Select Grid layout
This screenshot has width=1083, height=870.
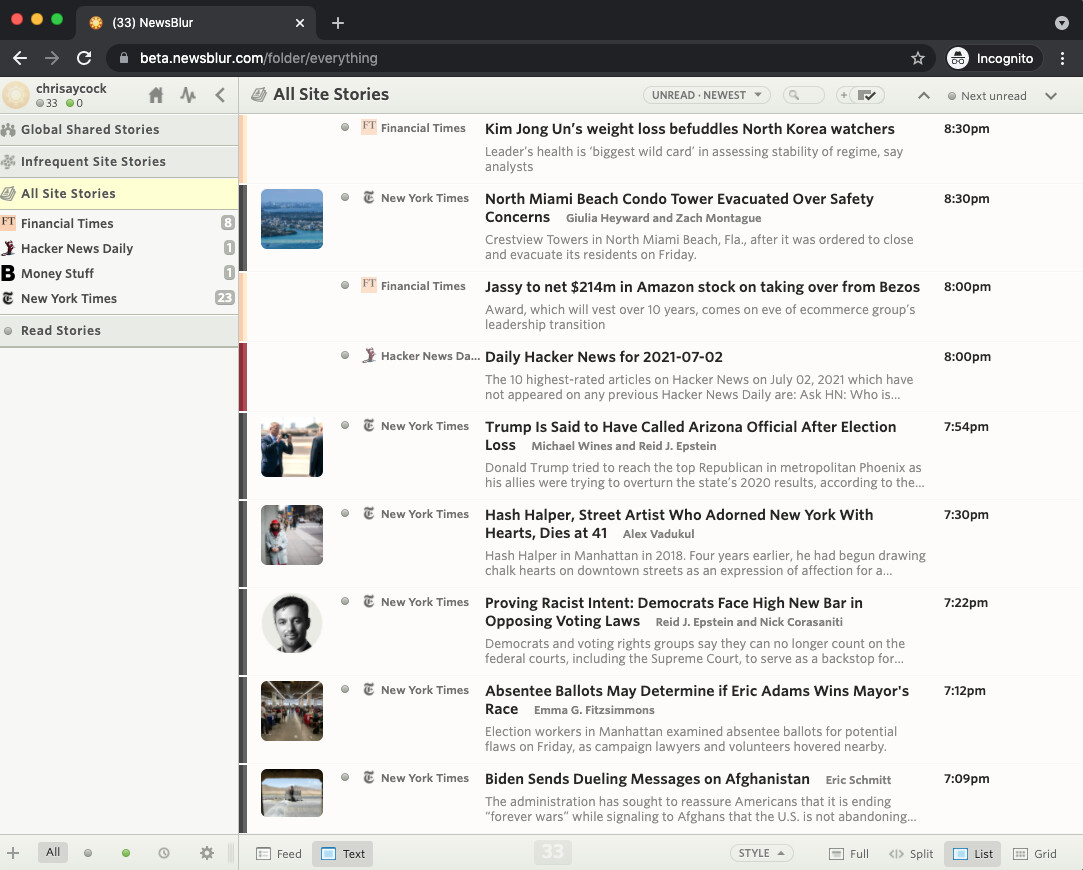[x=1035, y=854]
